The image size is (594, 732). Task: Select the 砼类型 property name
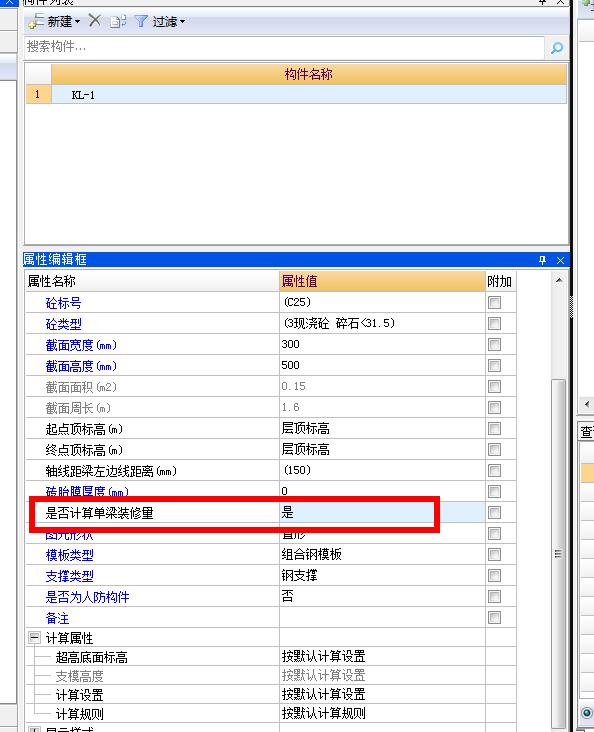pos(64,324)
